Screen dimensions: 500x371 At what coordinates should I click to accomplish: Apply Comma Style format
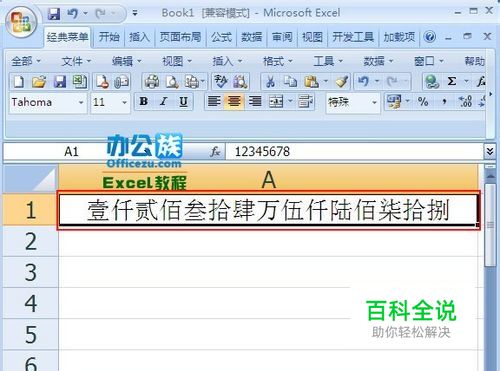point(444,102)
